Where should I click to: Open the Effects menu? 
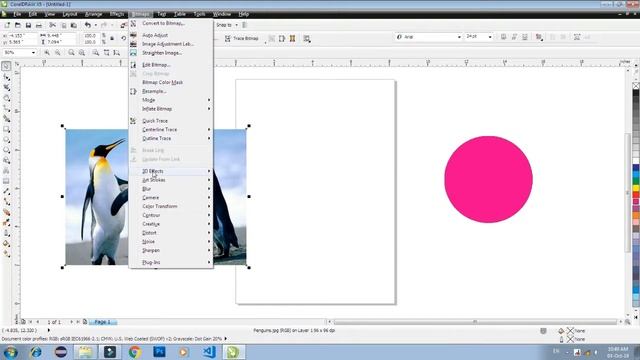(117, 14)
